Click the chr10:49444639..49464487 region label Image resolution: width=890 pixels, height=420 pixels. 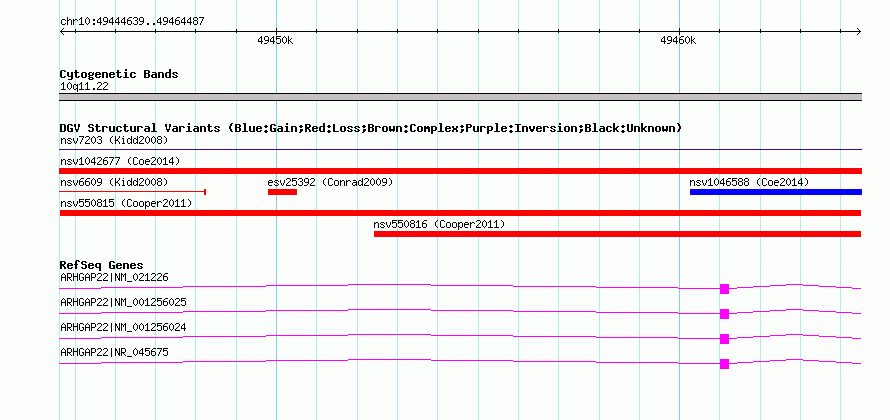132,22
